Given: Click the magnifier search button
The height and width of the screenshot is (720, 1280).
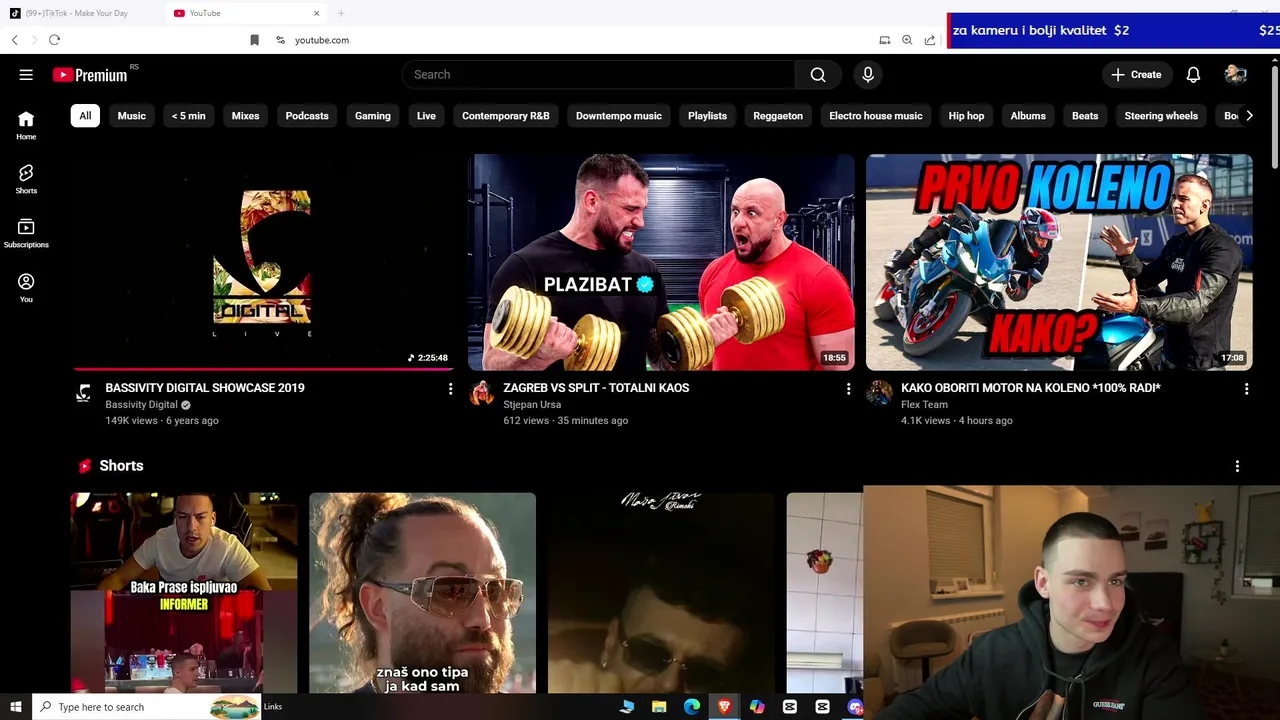Looking at the screenshot, I should (818, 75).
